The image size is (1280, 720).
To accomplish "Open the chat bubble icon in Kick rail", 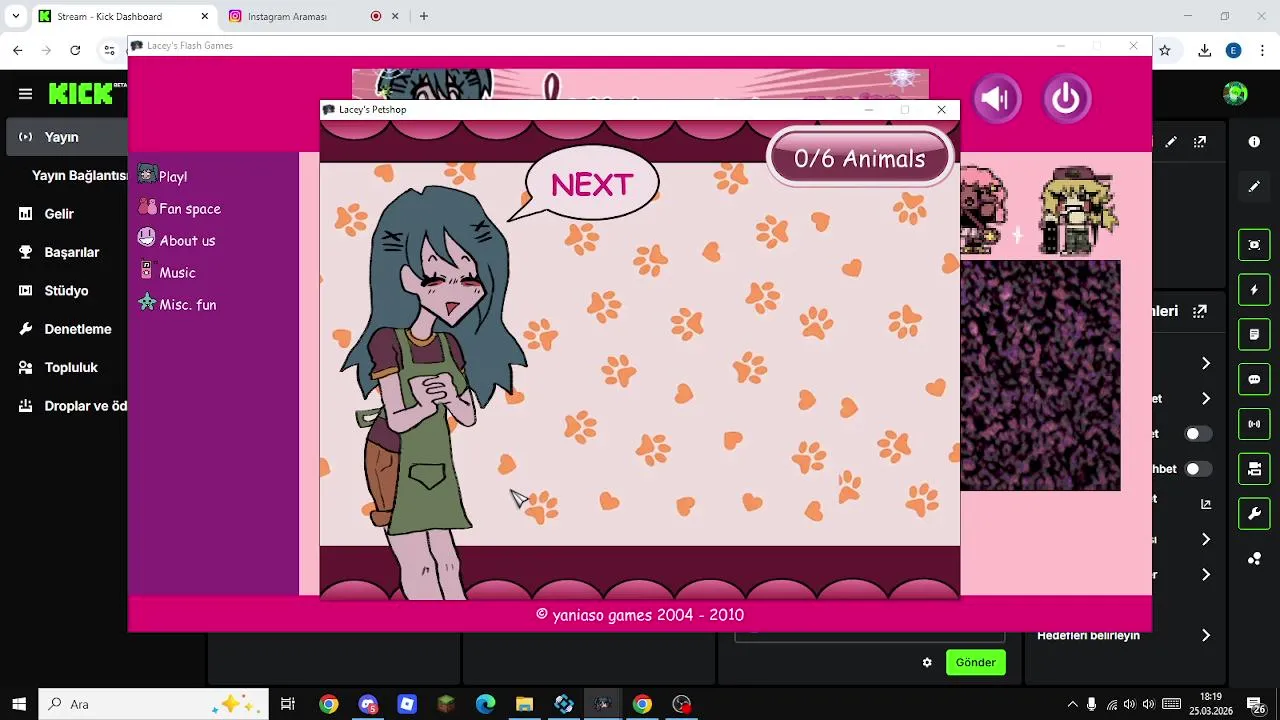I will coord(1254,380).
